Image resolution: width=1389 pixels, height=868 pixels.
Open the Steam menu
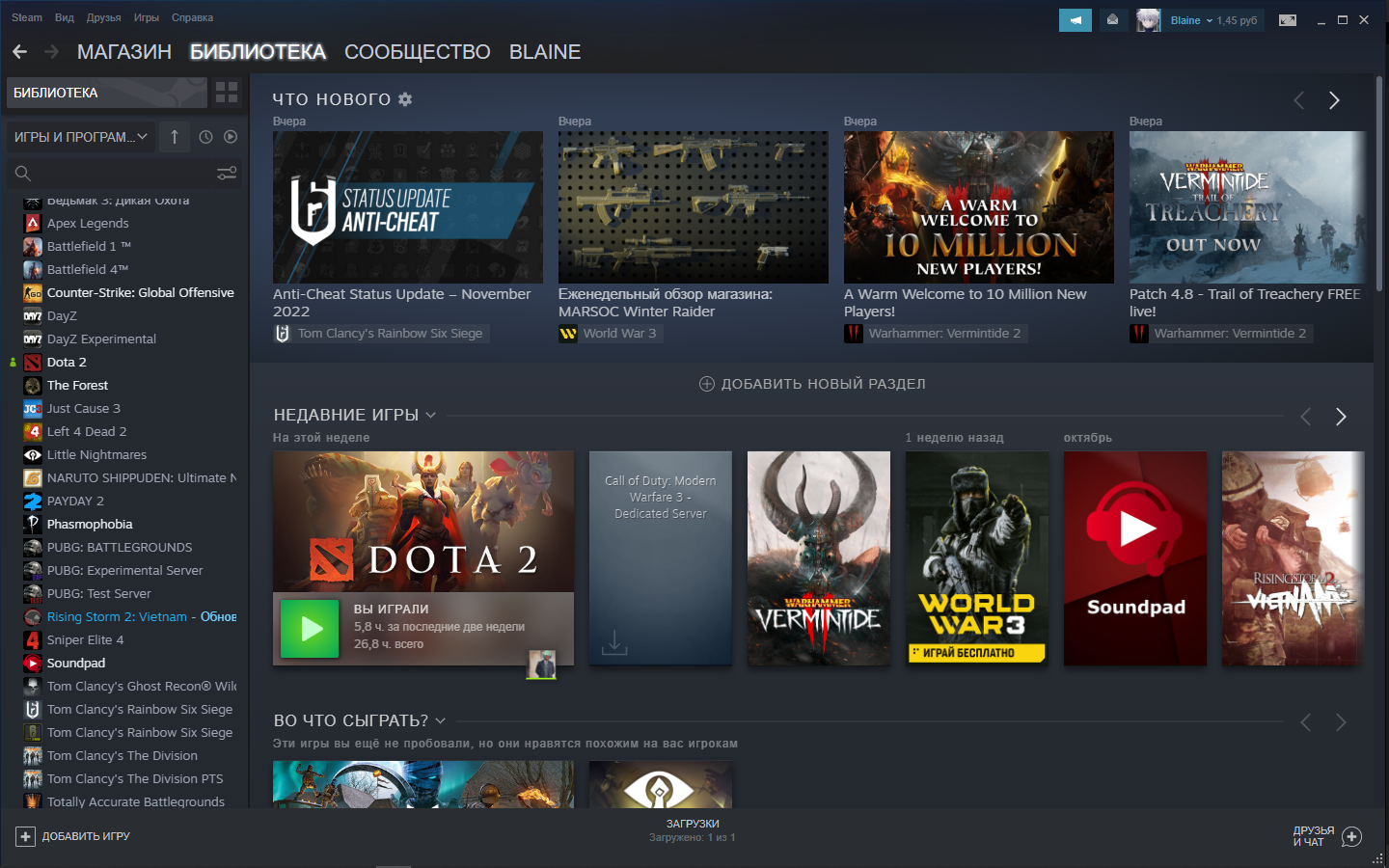27,17
